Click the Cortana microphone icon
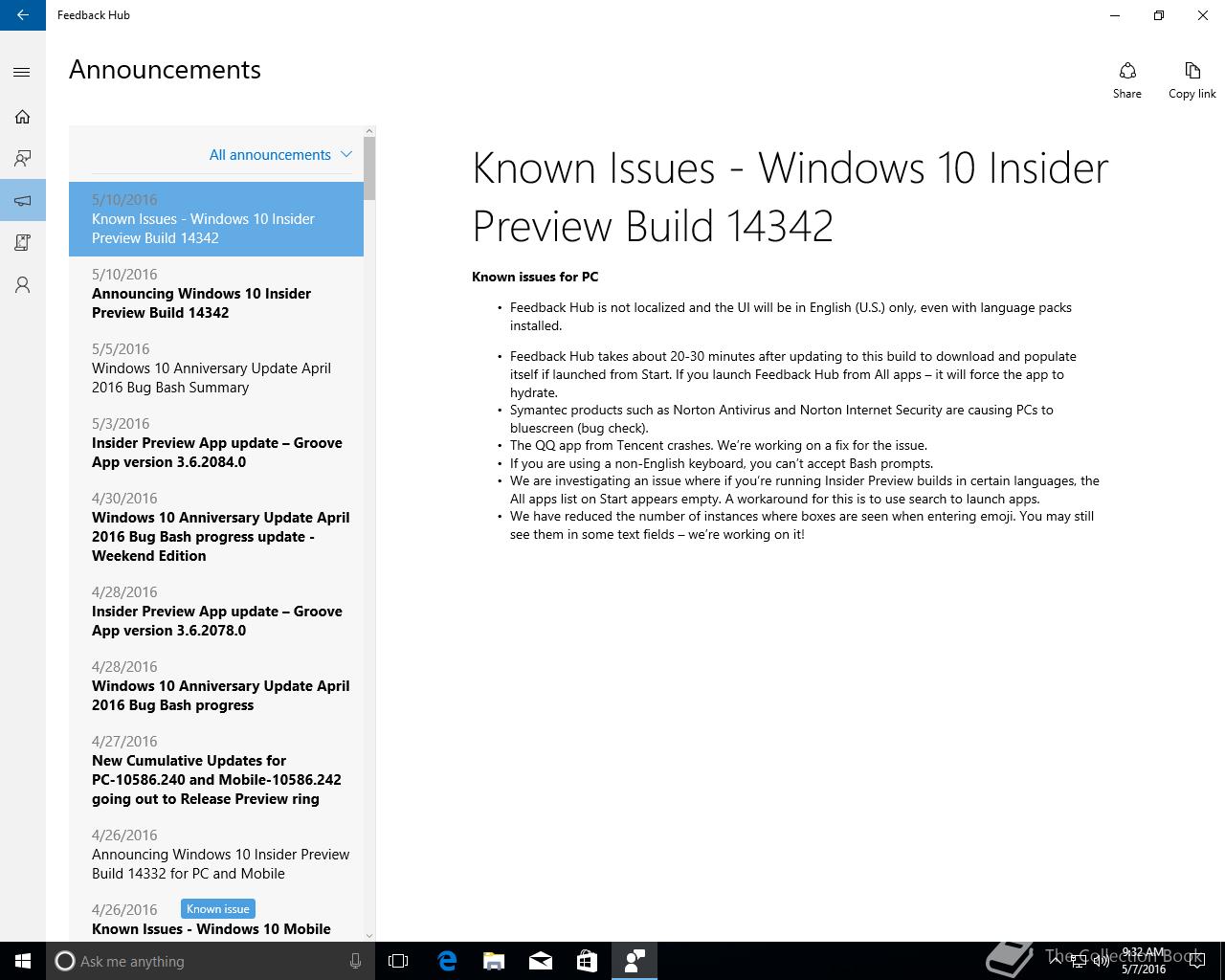1225x980 pixels. click(355, 961)
